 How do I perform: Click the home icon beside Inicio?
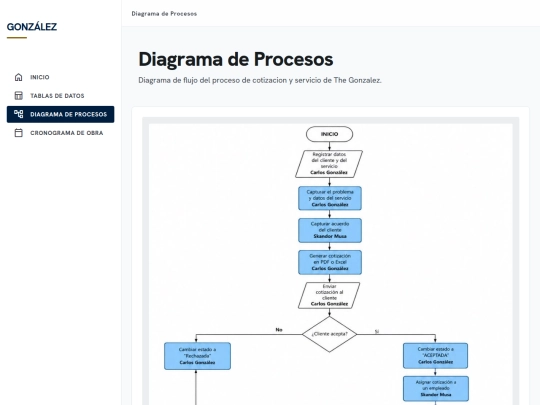[19, 77]
